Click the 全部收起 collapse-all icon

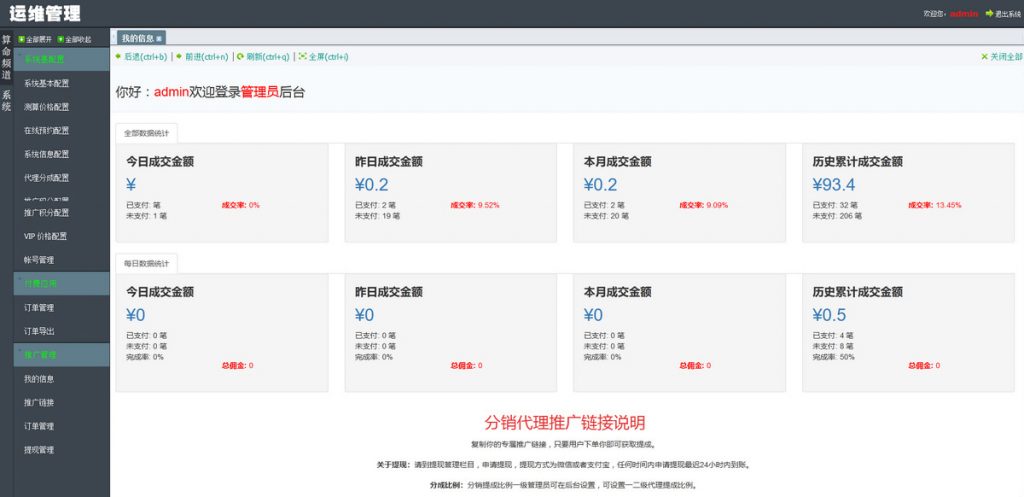(x=61, y=39)
